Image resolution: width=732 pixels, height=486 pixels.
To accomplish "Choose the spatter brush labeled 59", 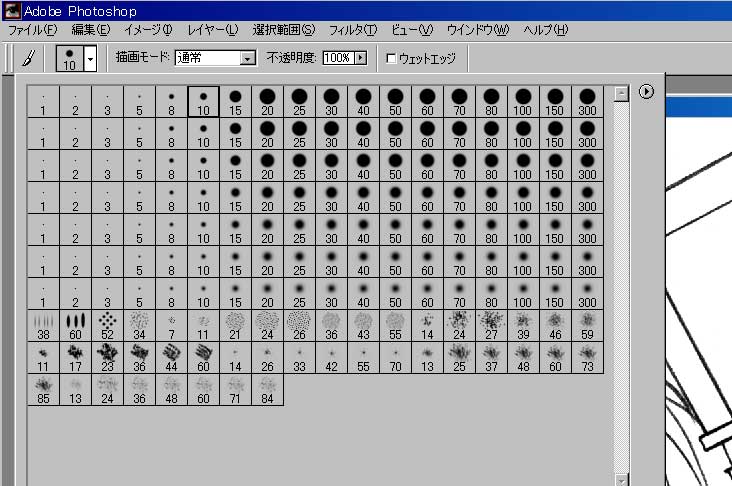I will coord(587,326).
